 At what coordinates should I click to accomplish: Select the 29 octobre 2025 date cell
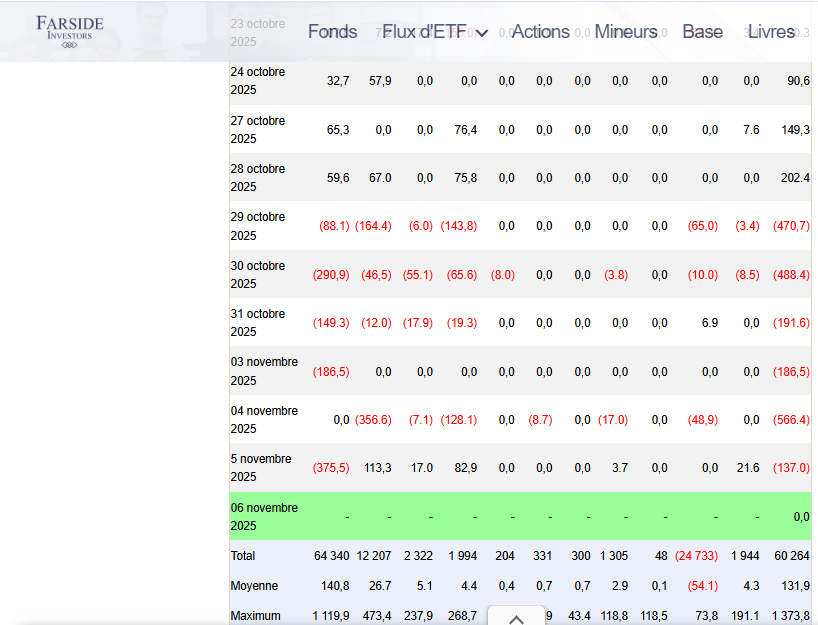pyautogui.click(x=258, y=226)
